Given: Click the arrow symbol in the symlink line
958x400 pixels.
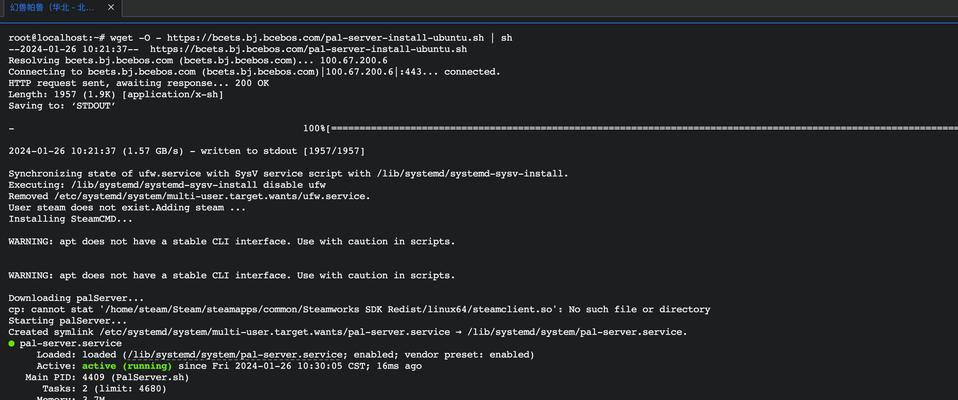Looking at the screenshot, I should pyautogui.click(x=458, y=332).
